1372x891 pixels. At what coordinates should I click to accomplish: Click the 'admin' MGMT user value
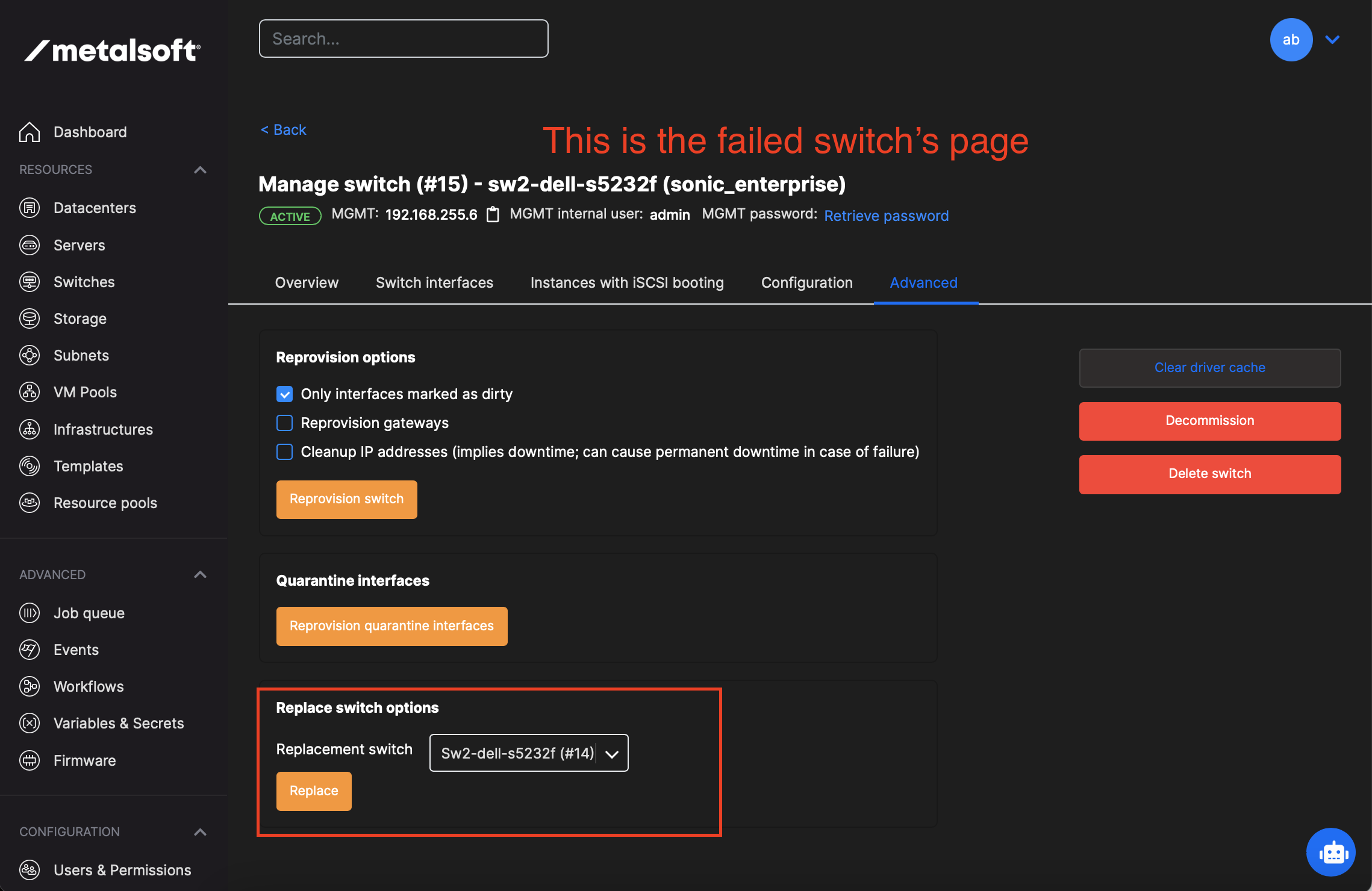(x=670, y=215)
